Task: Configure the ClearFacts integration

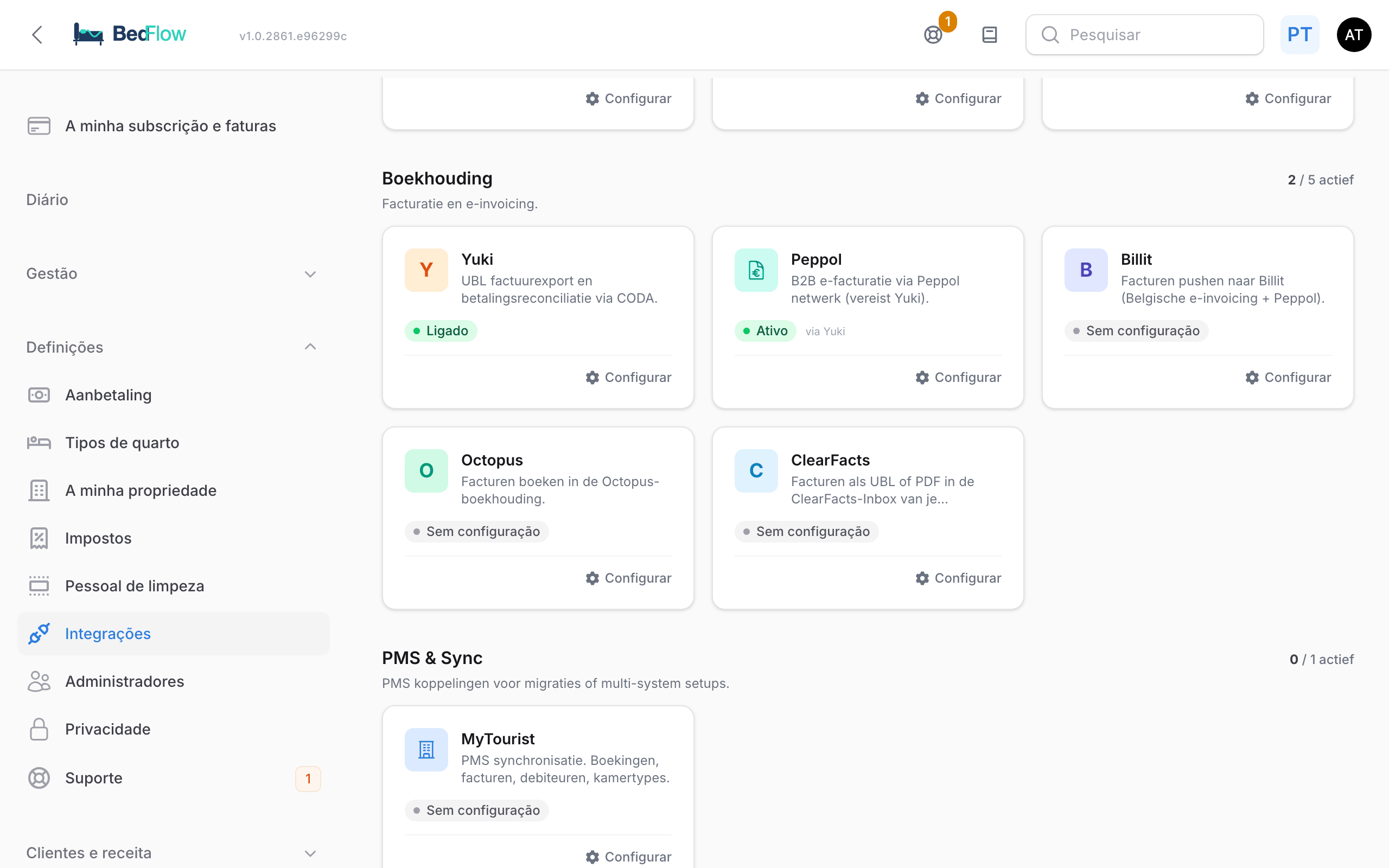Action: [x=958, y=578]
